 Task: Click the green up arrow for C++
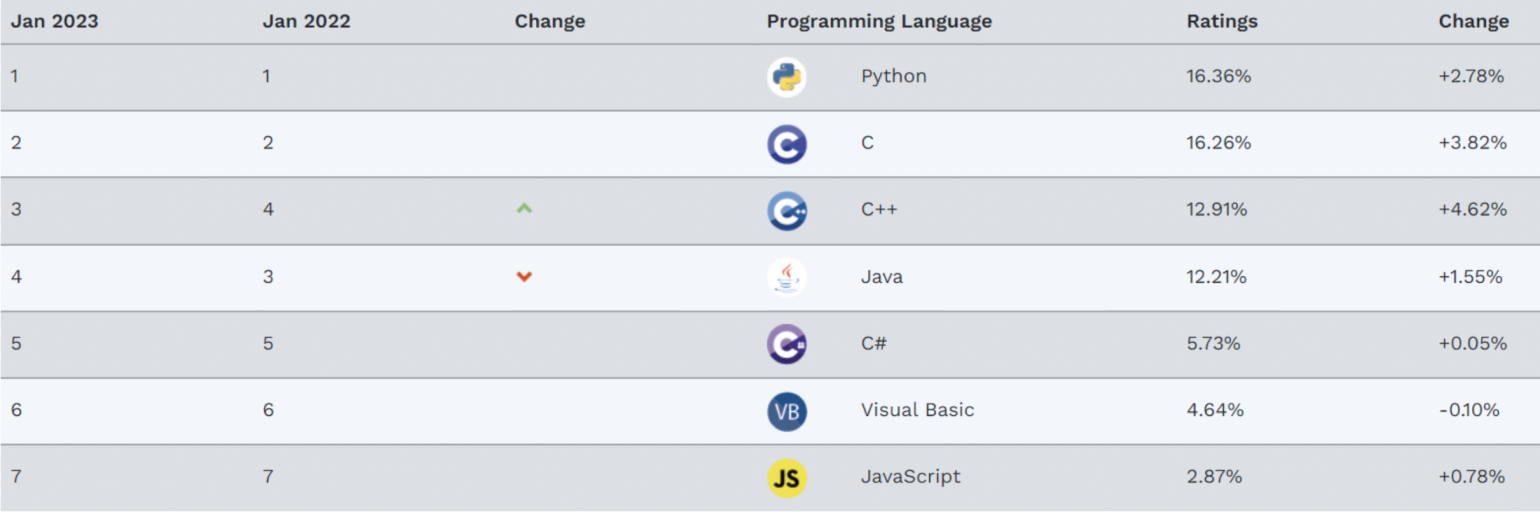(524, 209)
